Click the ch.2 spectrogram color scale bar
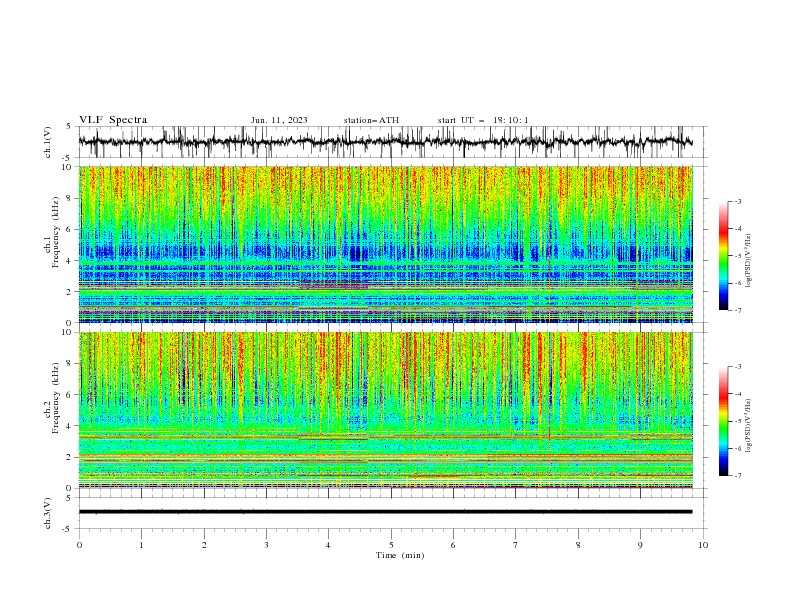 (723, 421)
